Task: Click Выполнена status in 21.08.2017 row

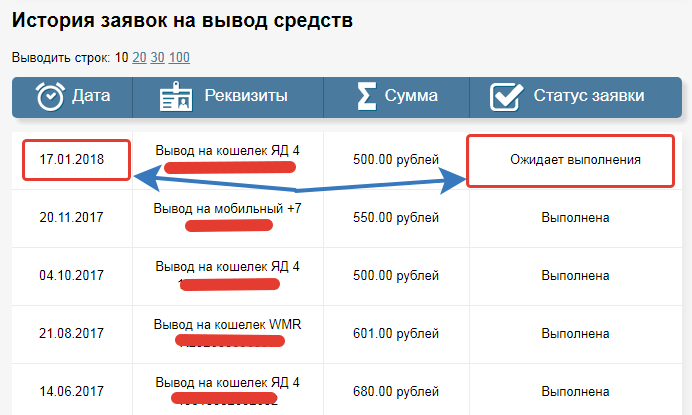Action: (575, 333)
